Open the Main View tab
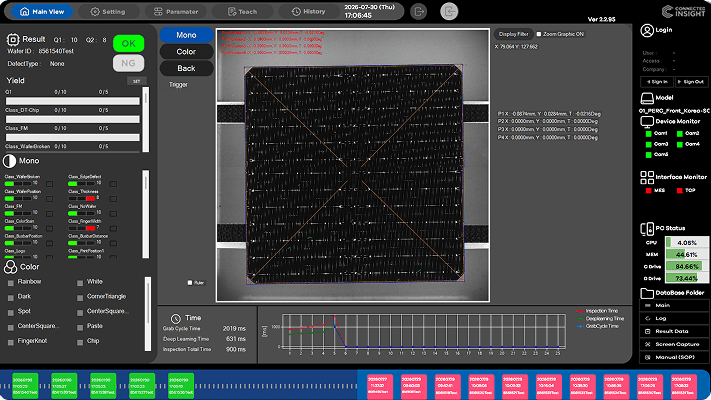 click(x=42, y=12)
